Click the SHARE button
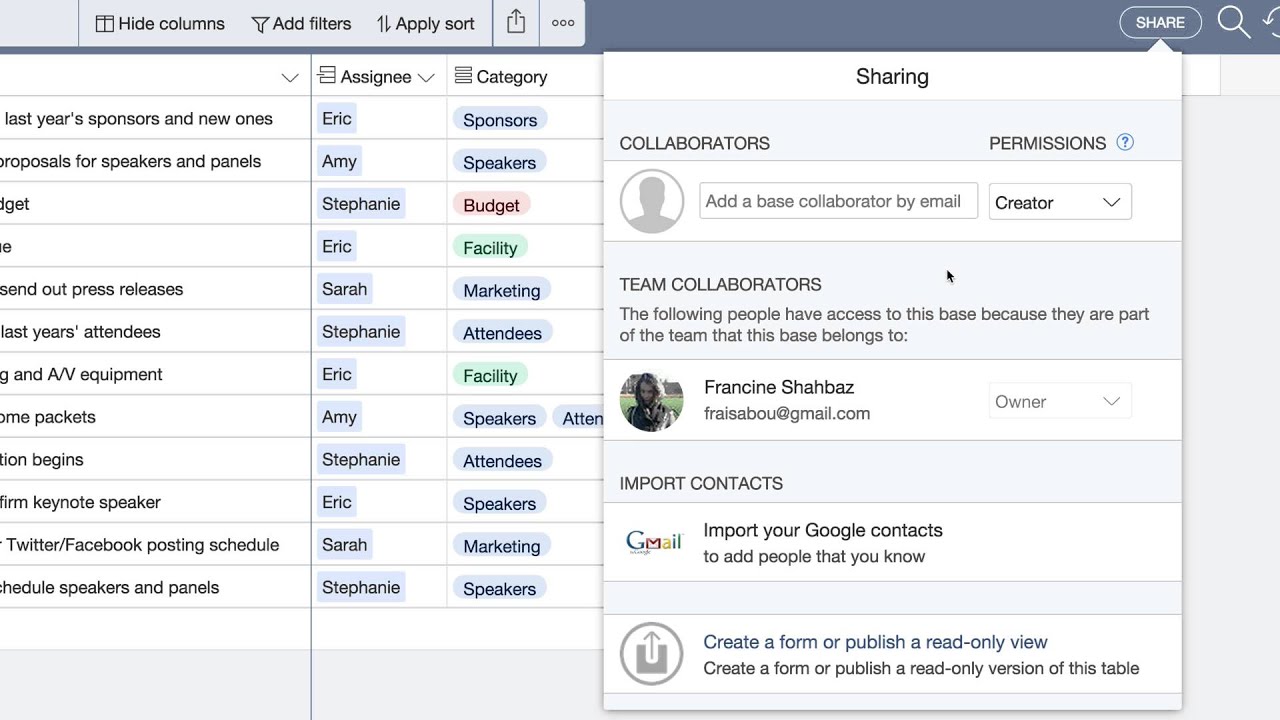This screenshot has width=1280, height=720. coord(1160,23)
